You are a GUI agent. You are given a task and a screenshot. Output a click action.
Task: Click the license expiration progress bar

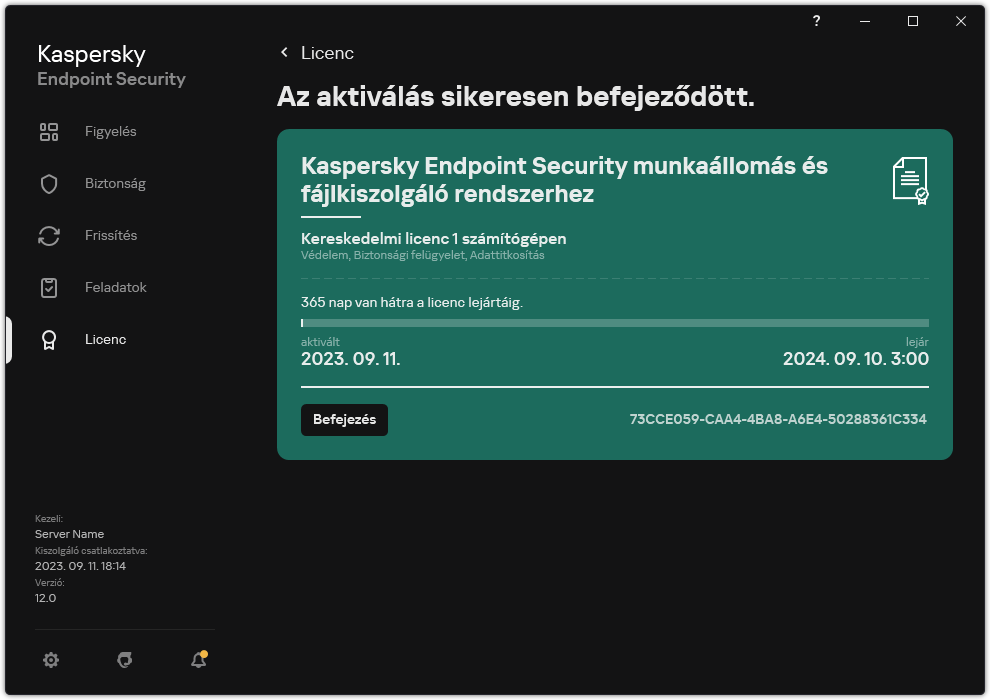(x=614, y=322)
